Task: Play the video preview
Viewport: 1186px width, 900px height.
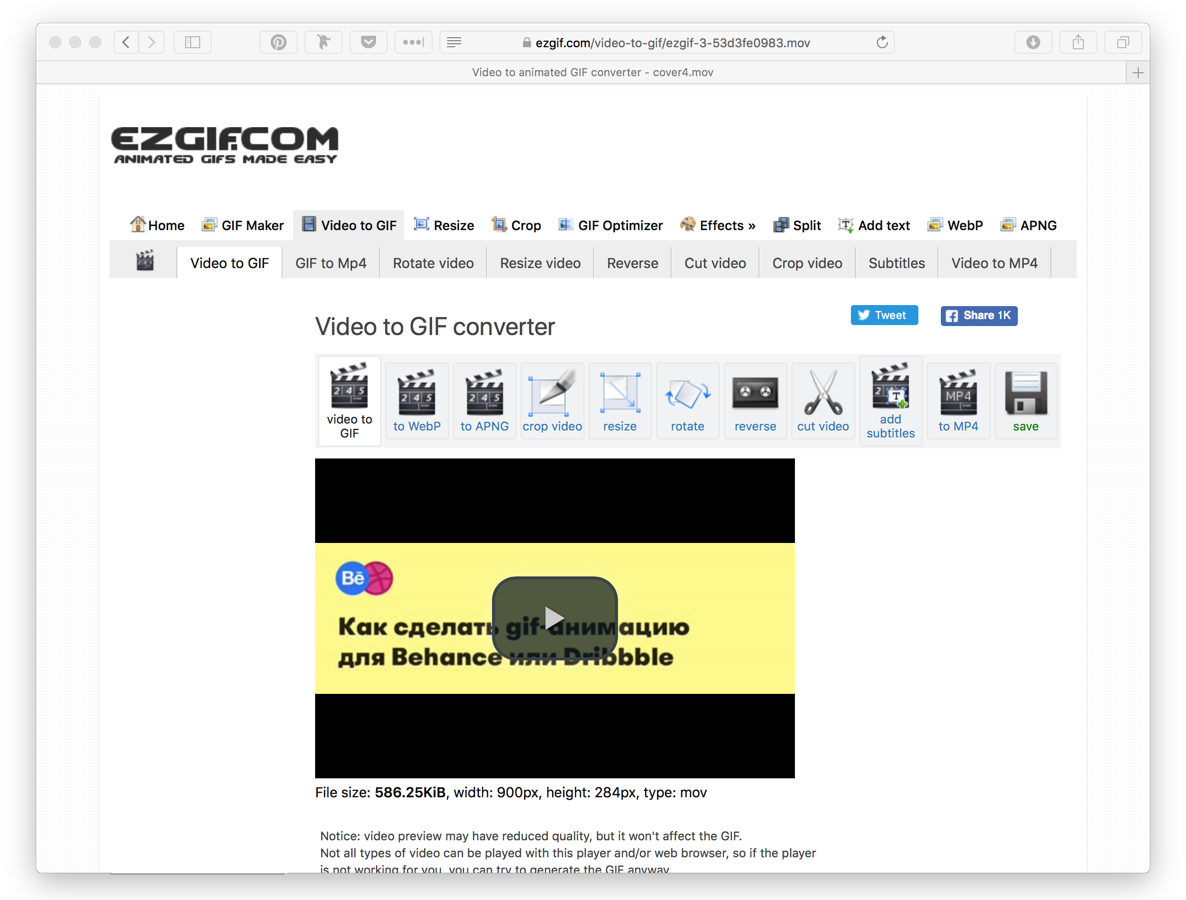Action: pyautogui.click(x=554, y=618)
